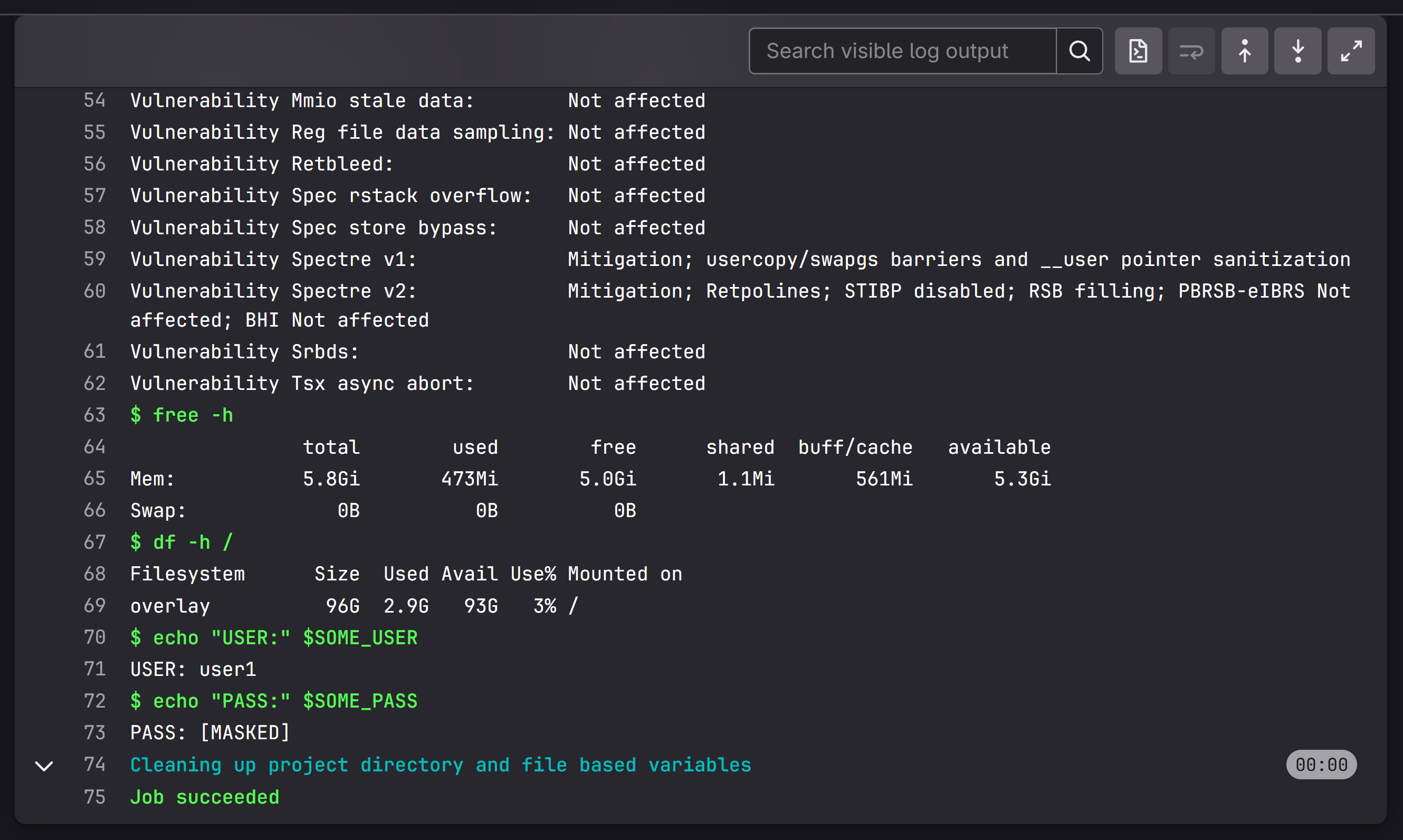Open line number 70 link
The image size is (1403, 840).
[x=94, y=637]
